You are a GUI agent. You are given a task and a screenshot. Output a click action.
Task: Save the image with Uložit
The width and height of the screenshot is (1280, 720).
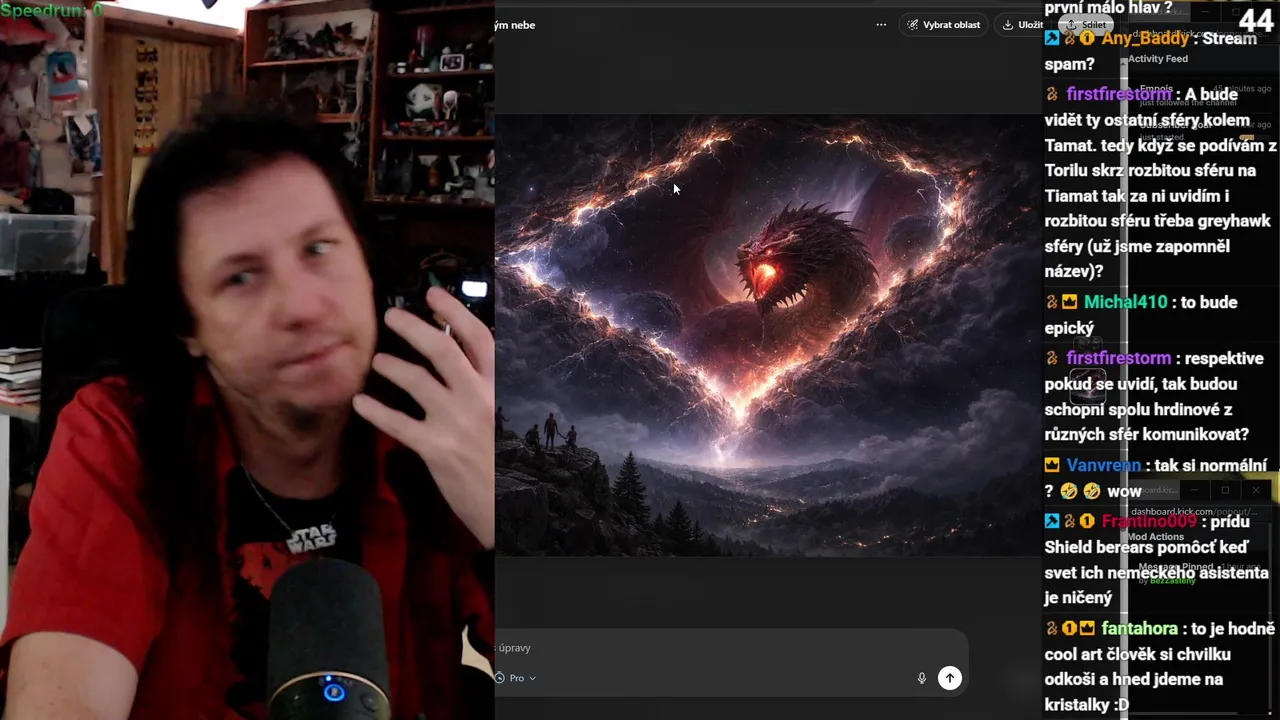pyautogui.click(x=1022, y=25)
